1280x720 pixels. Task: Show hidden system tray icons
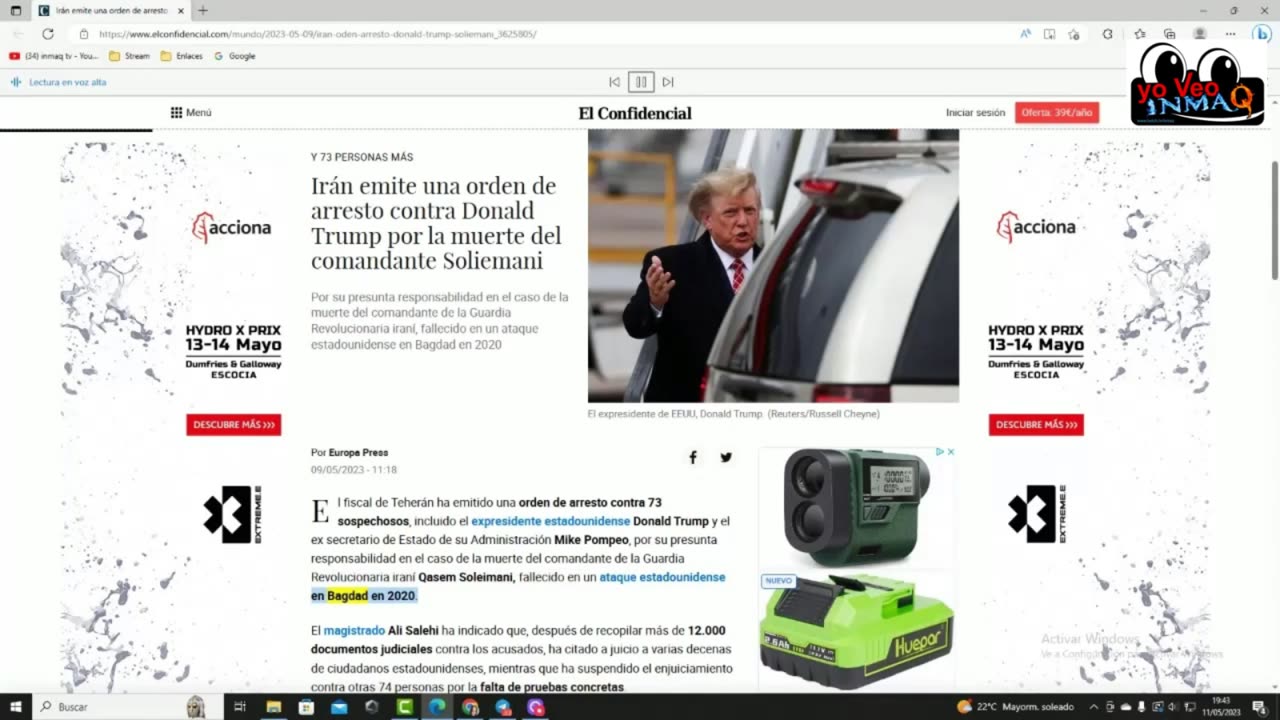[1093, 707]
